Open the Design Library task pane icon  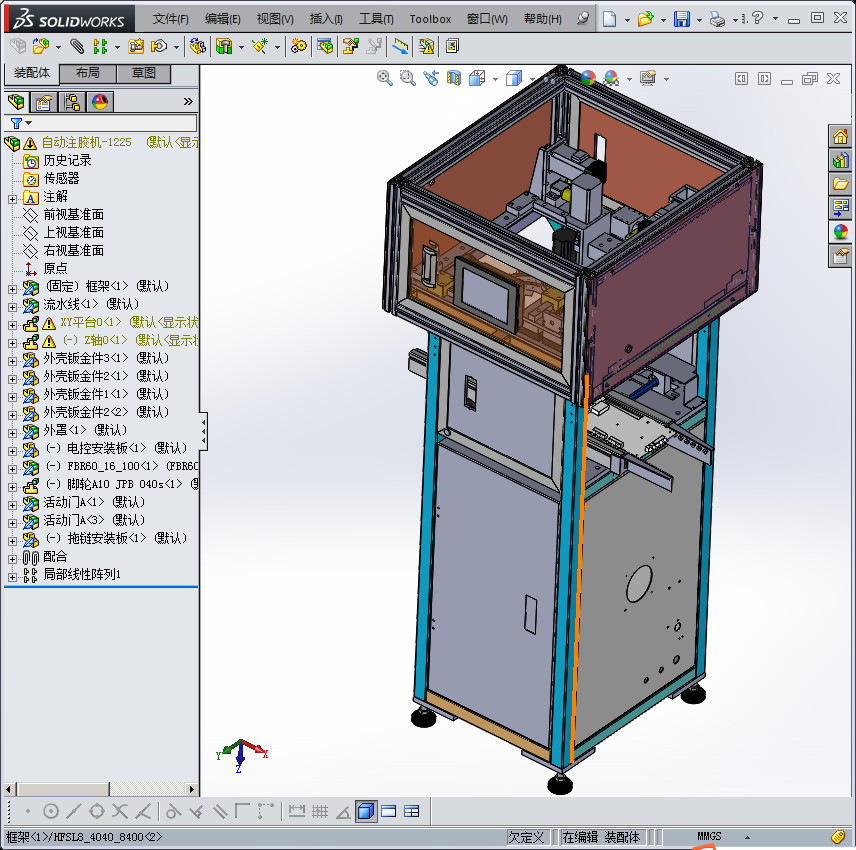(841, 160)
